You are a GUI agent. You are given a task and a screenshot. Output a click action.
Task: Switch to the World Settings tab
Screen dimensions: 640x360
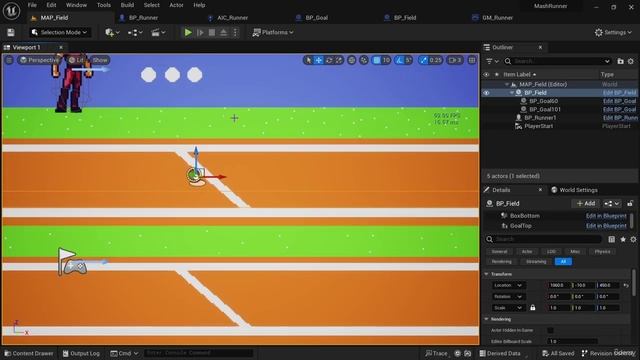click(x=574, y=190)
